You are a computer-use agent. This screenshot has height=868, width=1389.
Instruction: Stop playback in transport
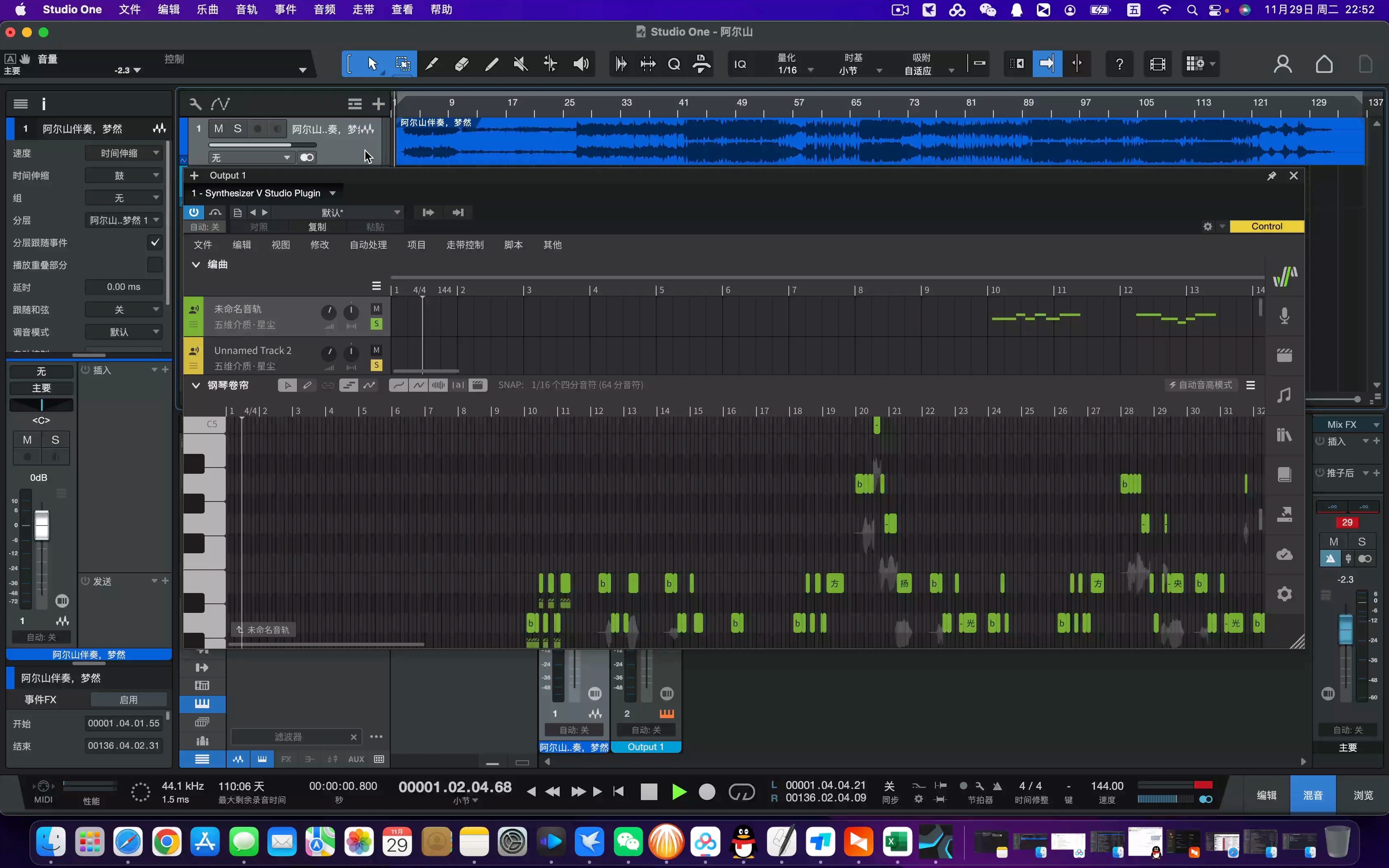[649, 792]
